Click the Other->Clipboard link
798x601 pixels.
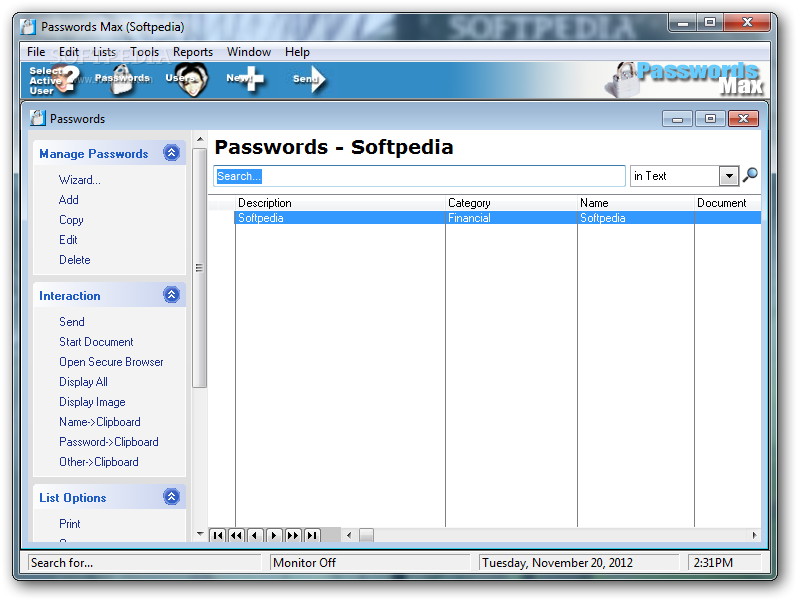tap(99, 462)
